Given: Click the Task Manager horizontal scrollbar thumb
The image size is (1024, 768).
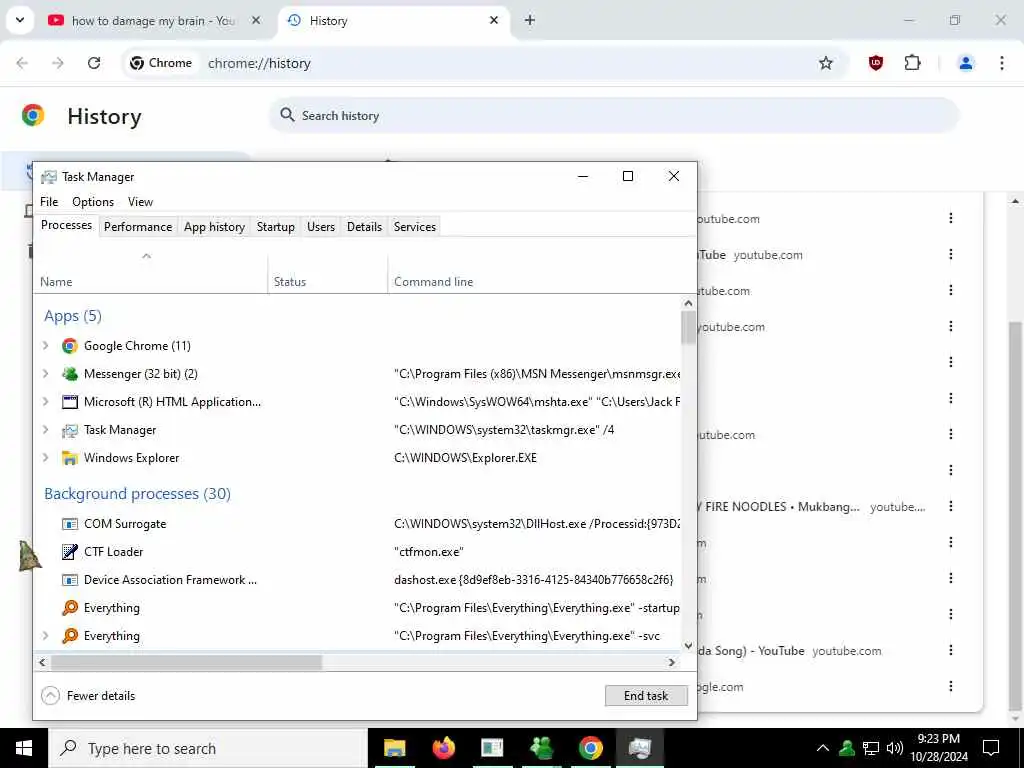Looking at the screenshot, I should (x=187, y=662).
